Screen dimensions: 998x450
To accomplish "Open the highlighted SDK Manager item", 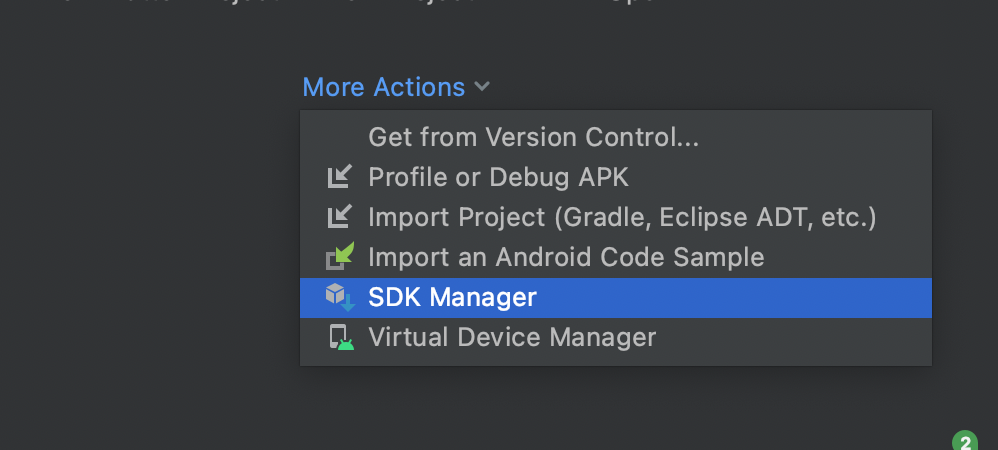I will (x=615, y=297).
